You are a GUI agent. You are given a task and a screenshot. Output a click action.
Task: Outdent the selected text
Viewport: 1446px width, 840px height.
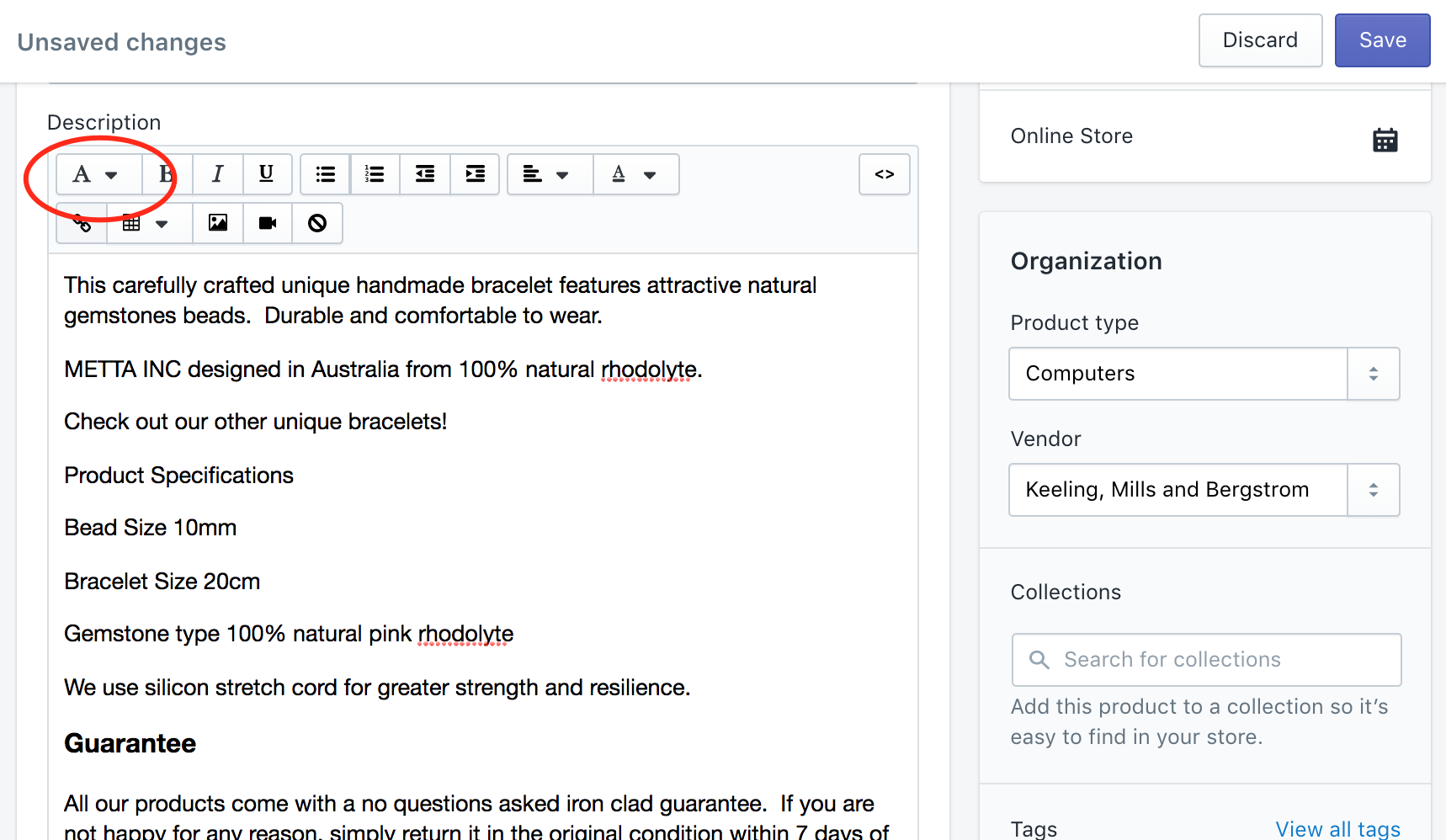point(425,174)
